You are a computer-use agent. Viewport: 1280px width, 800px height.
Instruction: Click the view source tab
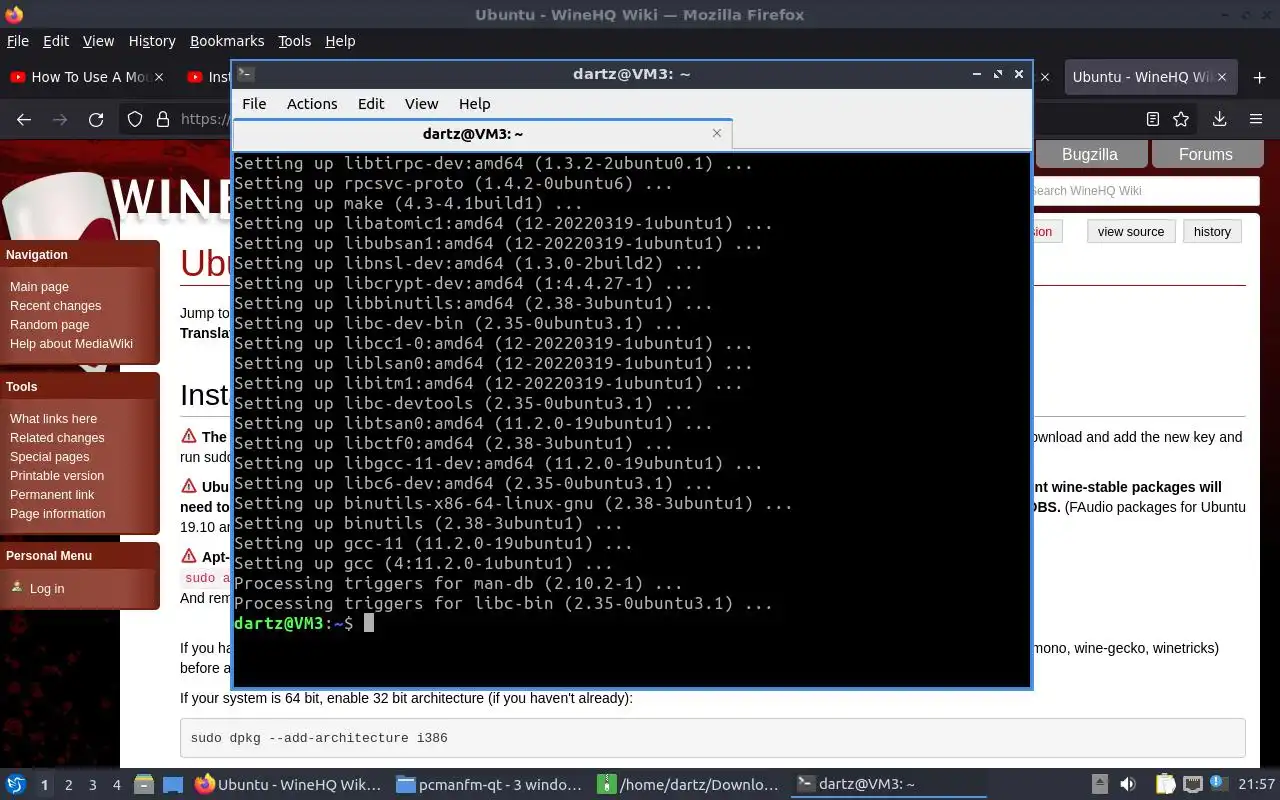(x=1130, y=231)
